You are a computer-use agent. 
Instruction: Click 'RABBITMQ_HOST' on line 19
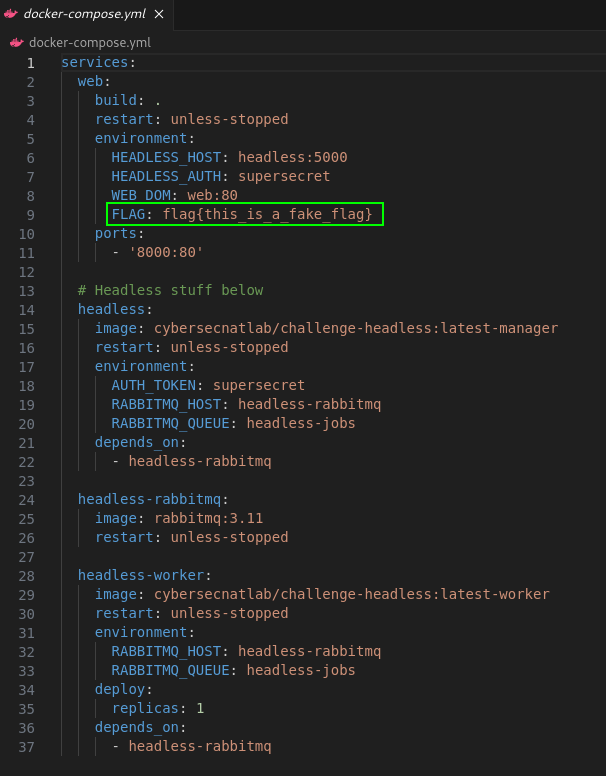coord(166,404)
